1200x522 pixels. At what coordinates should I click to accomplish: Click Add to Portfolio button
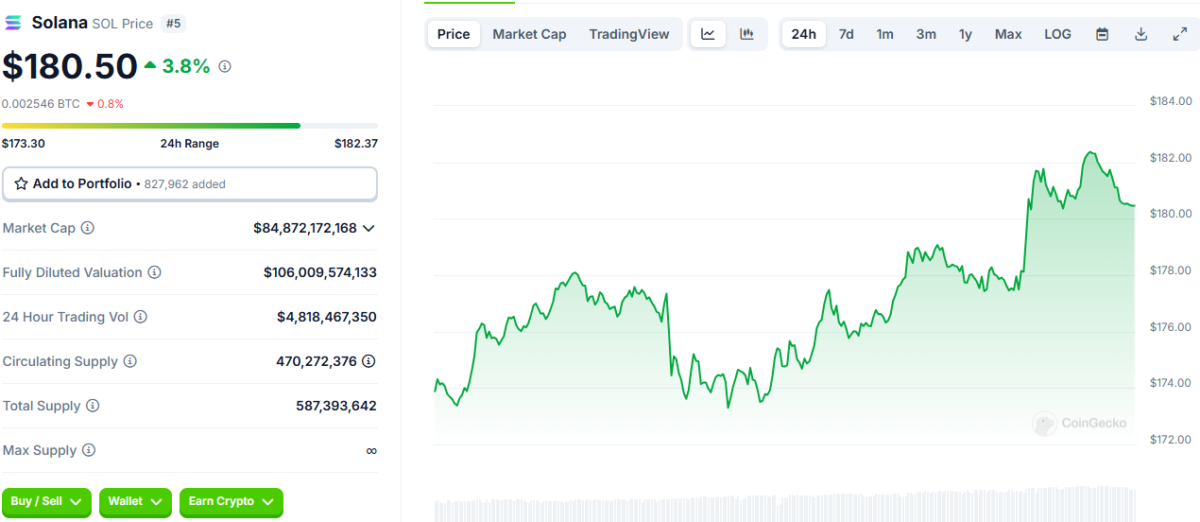190,184
